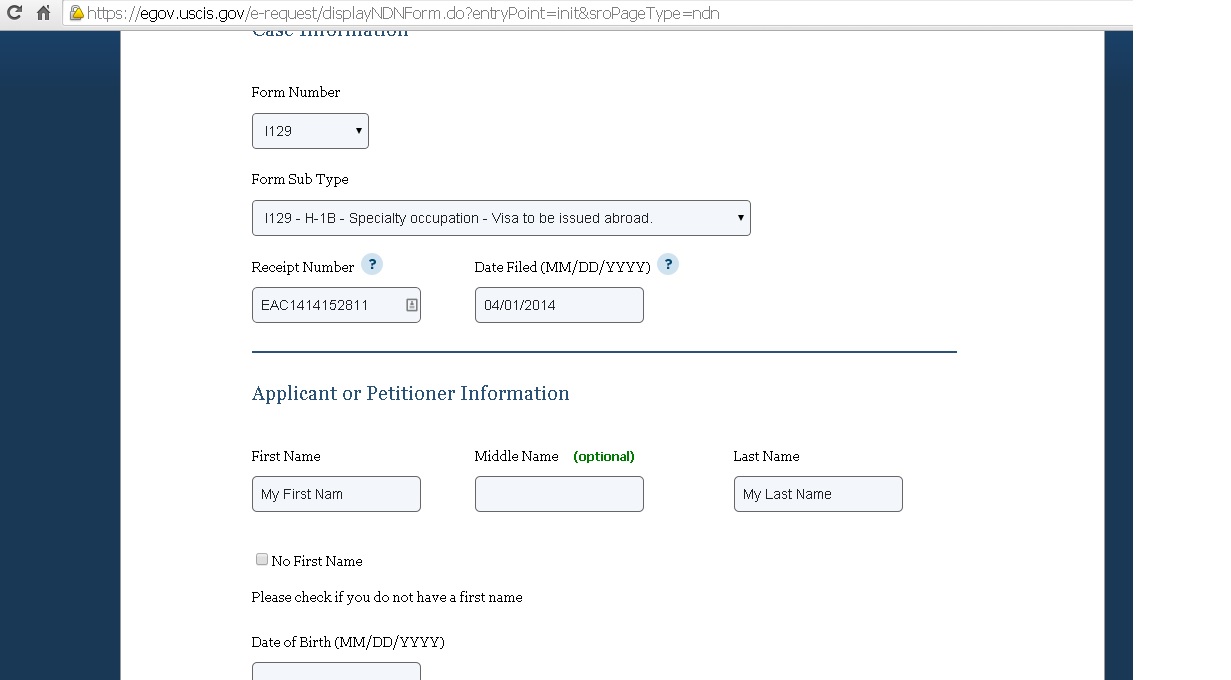
Task: Click the First Name text field
Action: tap(336, 494)
